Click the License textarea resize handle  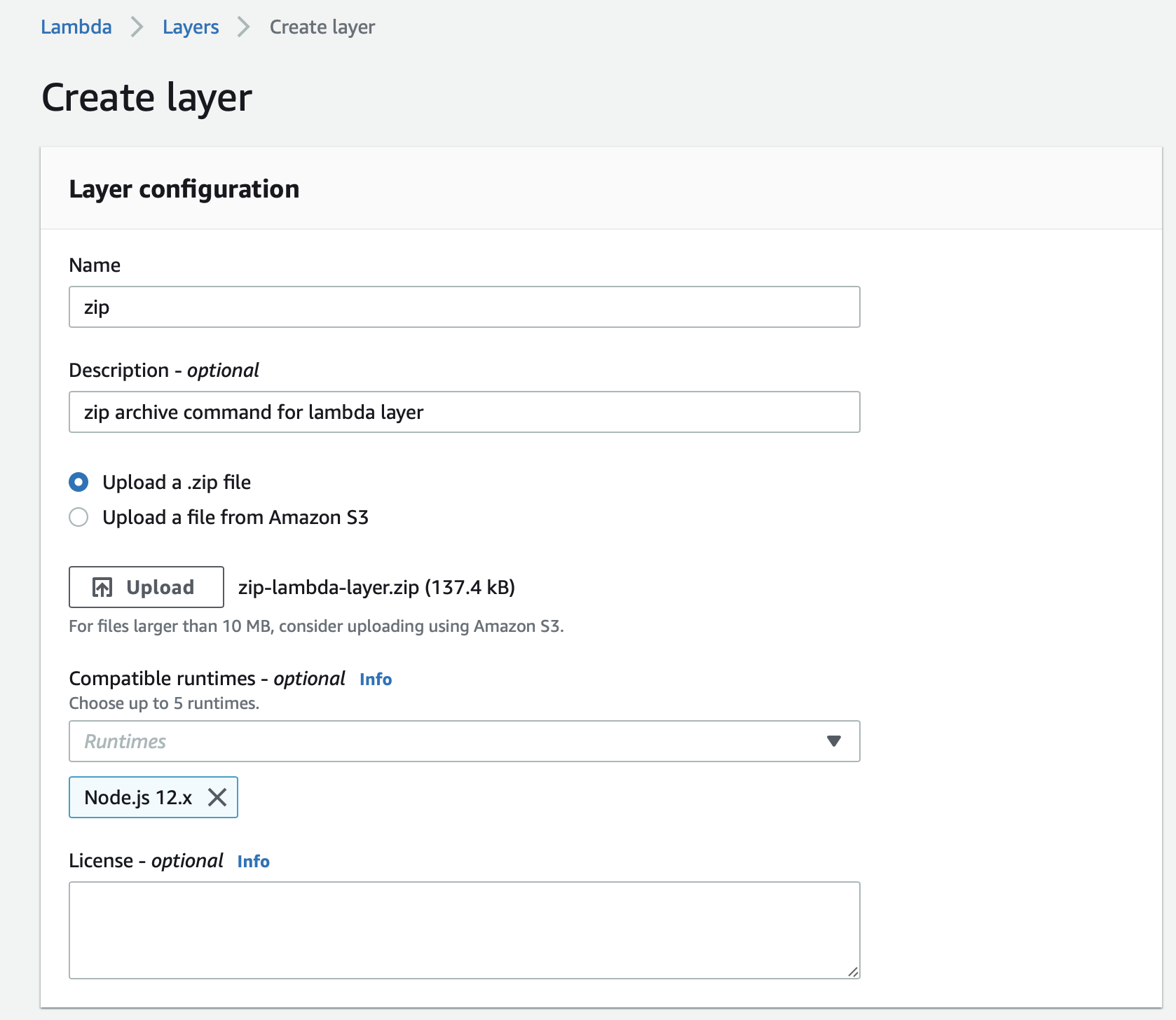853,972
